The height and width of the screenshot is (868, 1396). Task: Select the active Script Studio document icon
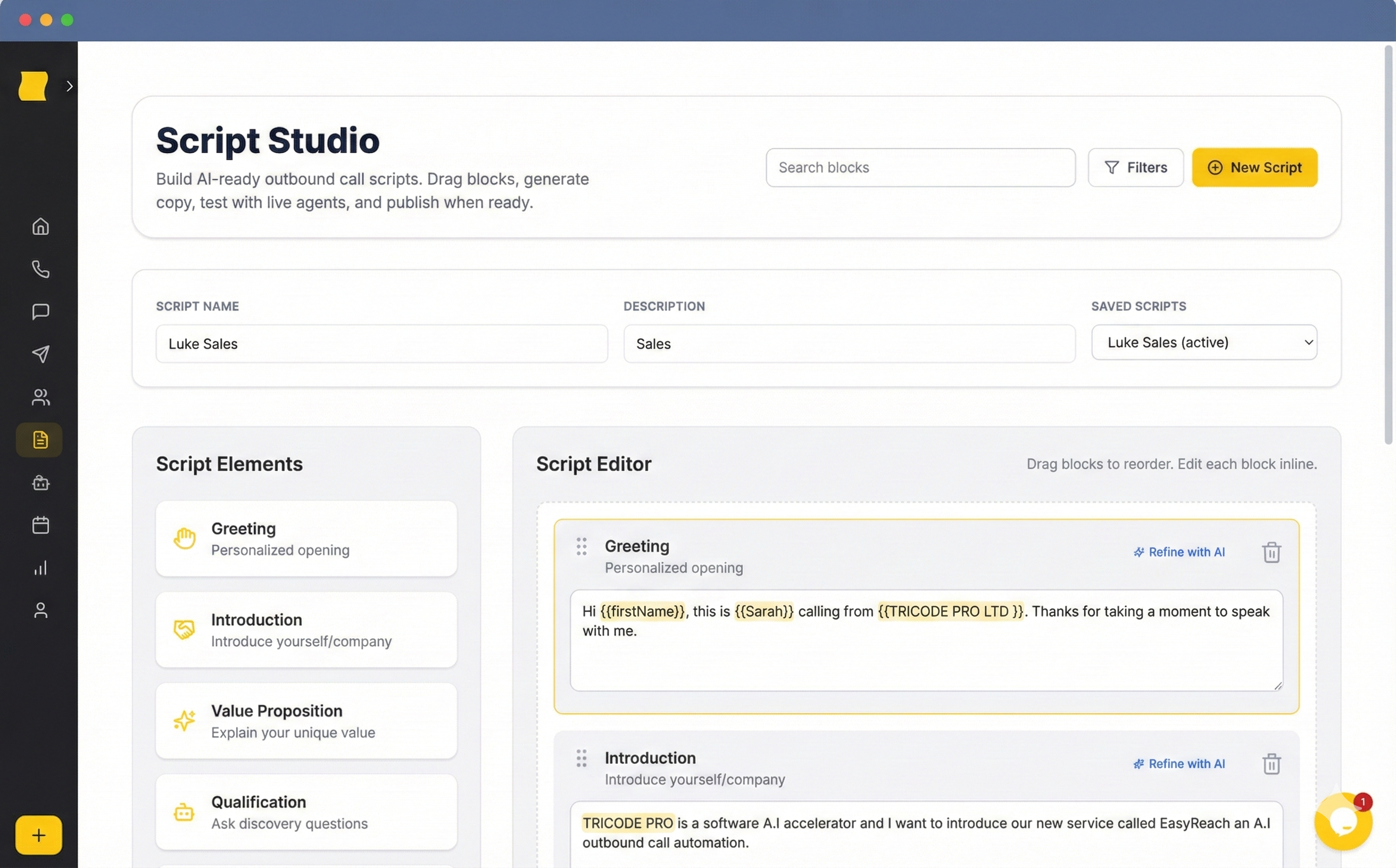click(x=39, y=440)
